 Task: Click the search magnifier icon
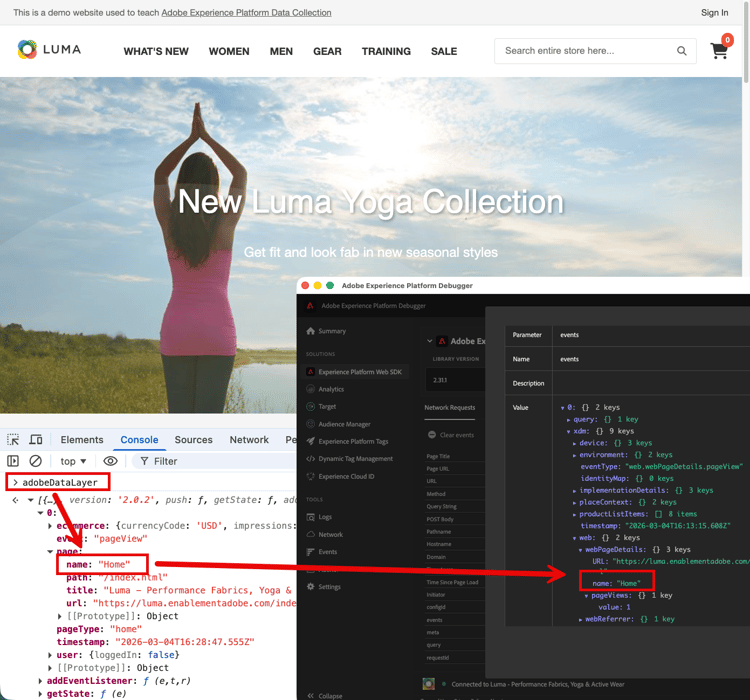(682, 51)
